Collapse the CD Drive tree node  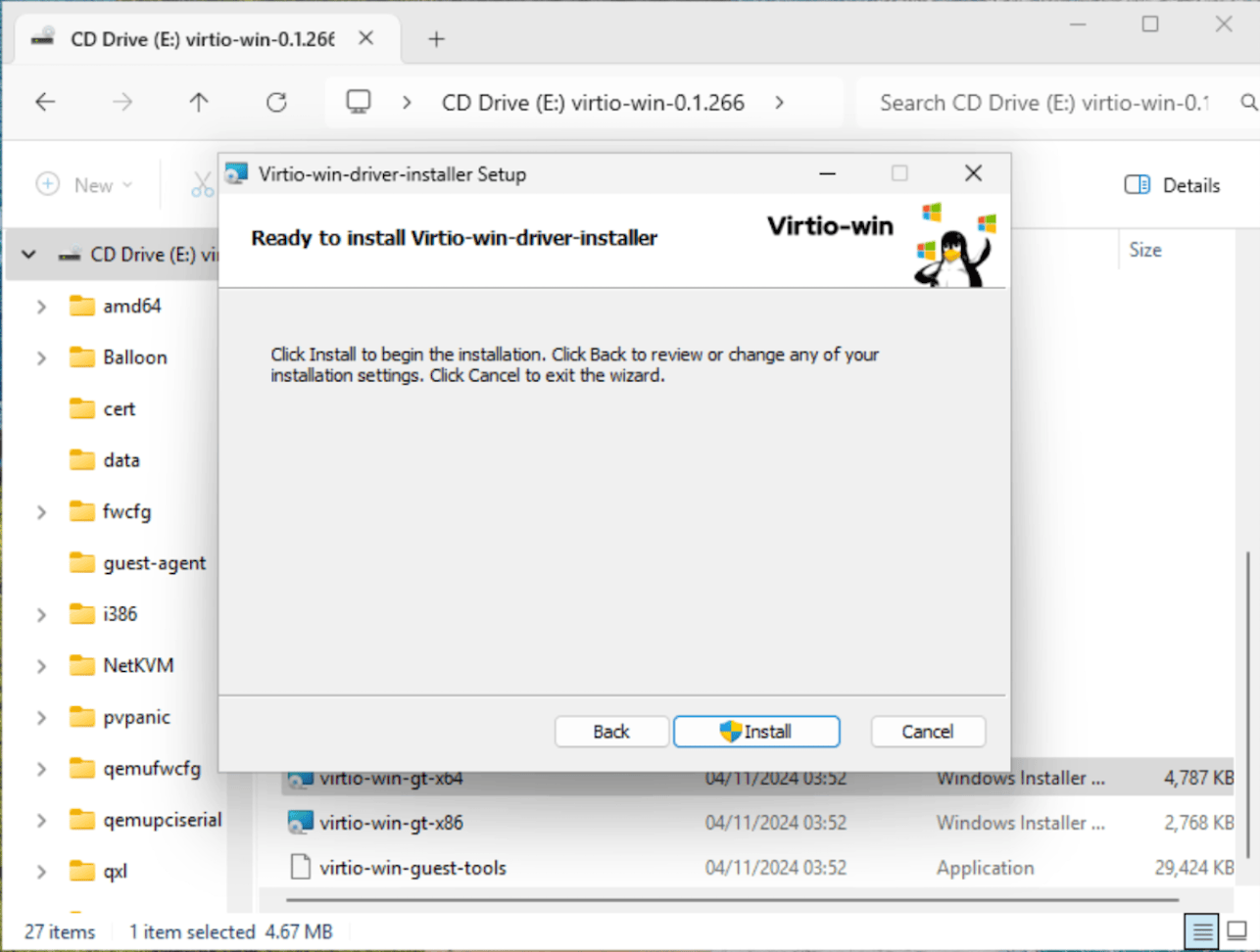[x=26, y=254]
